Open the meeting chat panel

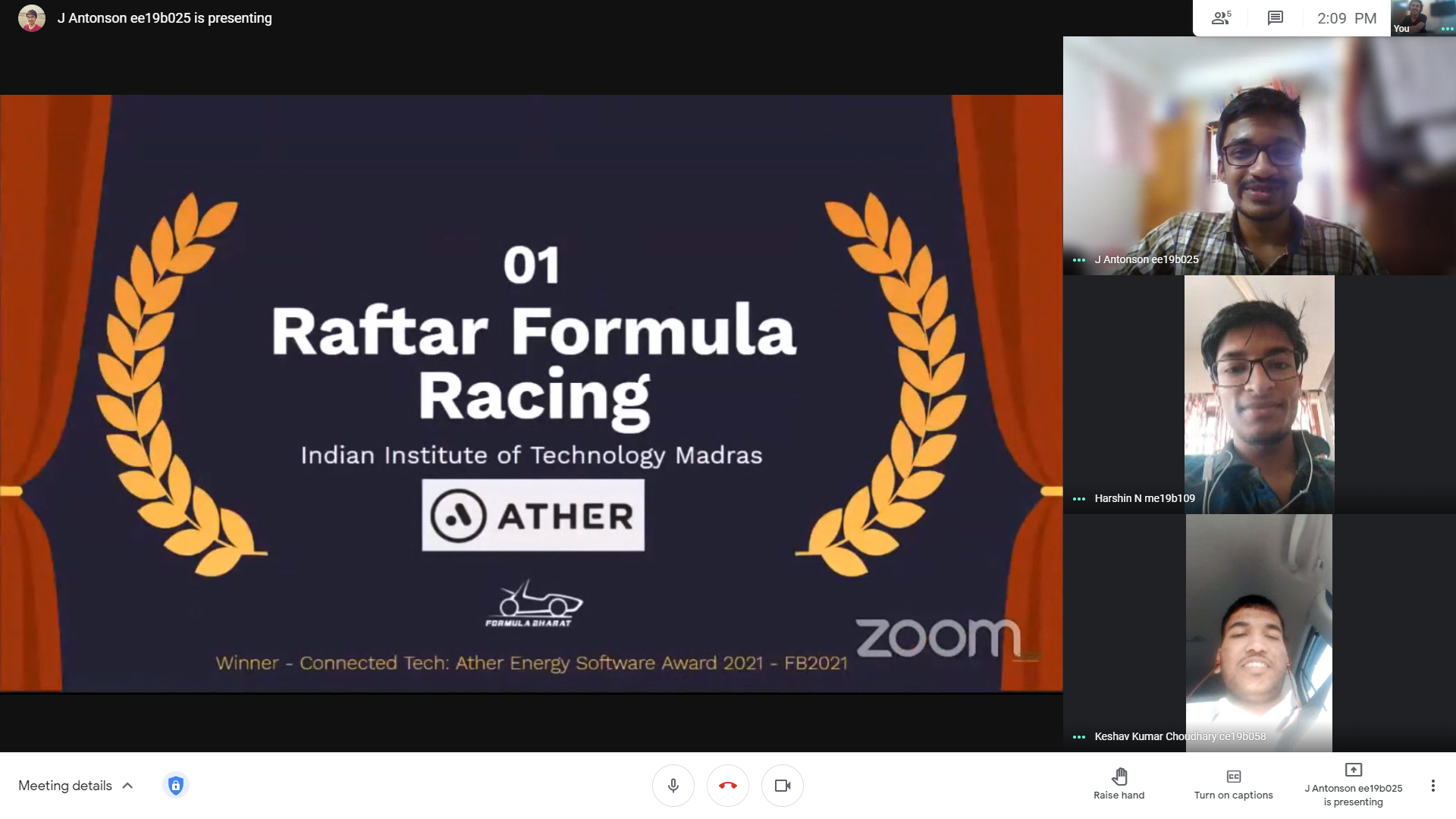(1276, 18)
